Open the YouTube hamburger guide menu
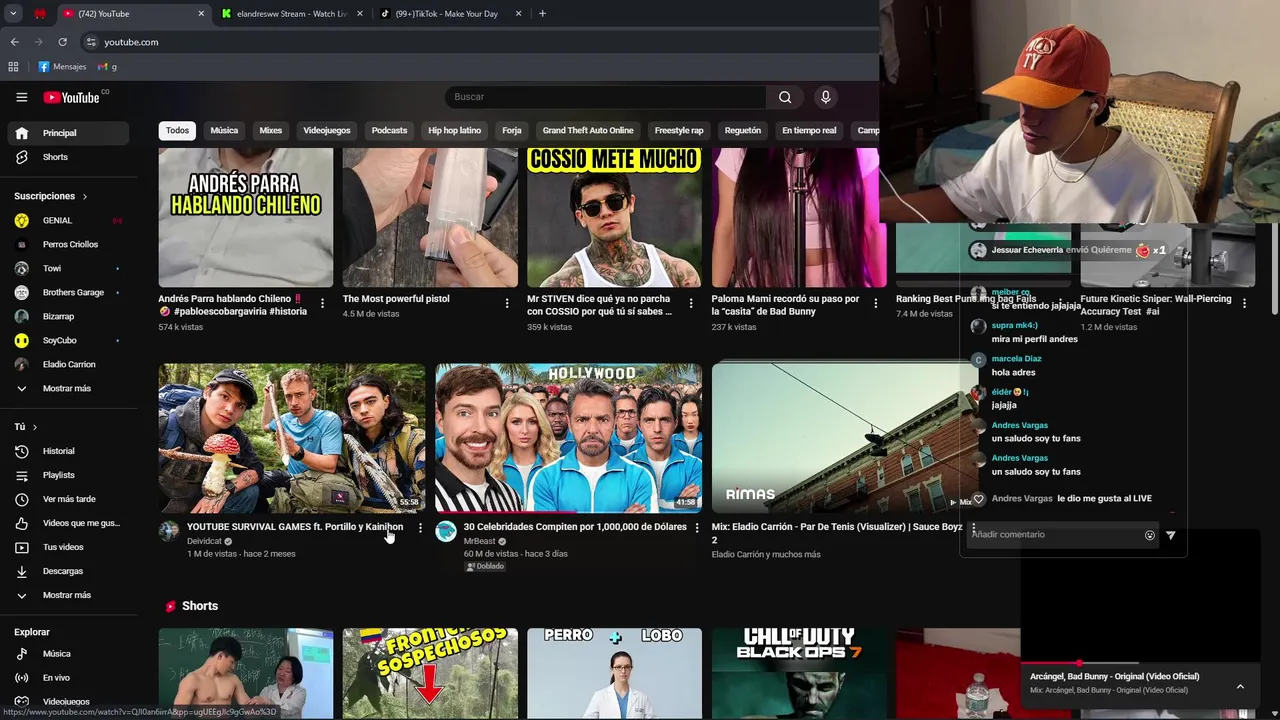 click(x=21, y=97)
